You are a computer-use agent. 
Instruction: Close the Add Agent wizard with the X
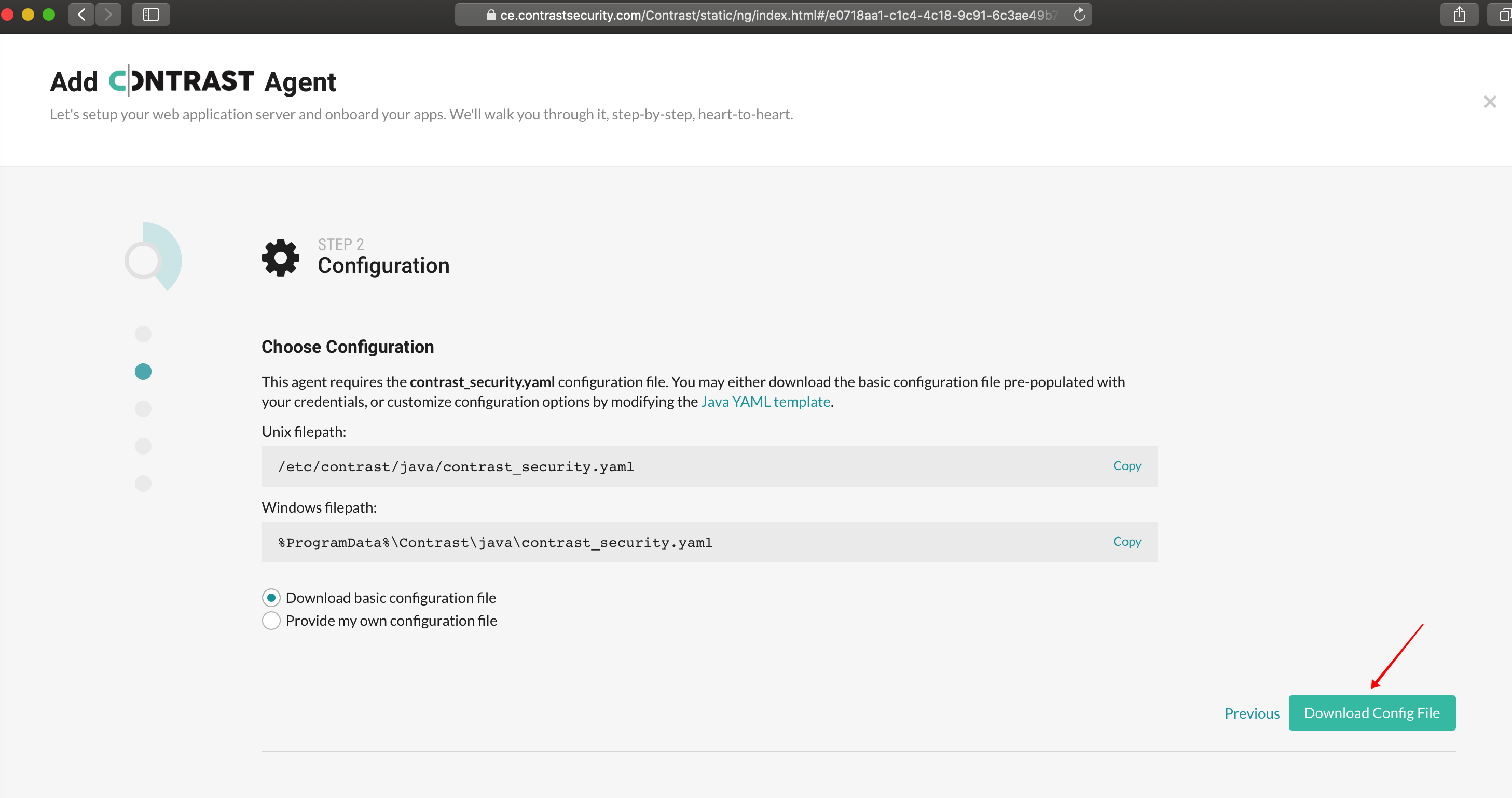coord(1490,102)
